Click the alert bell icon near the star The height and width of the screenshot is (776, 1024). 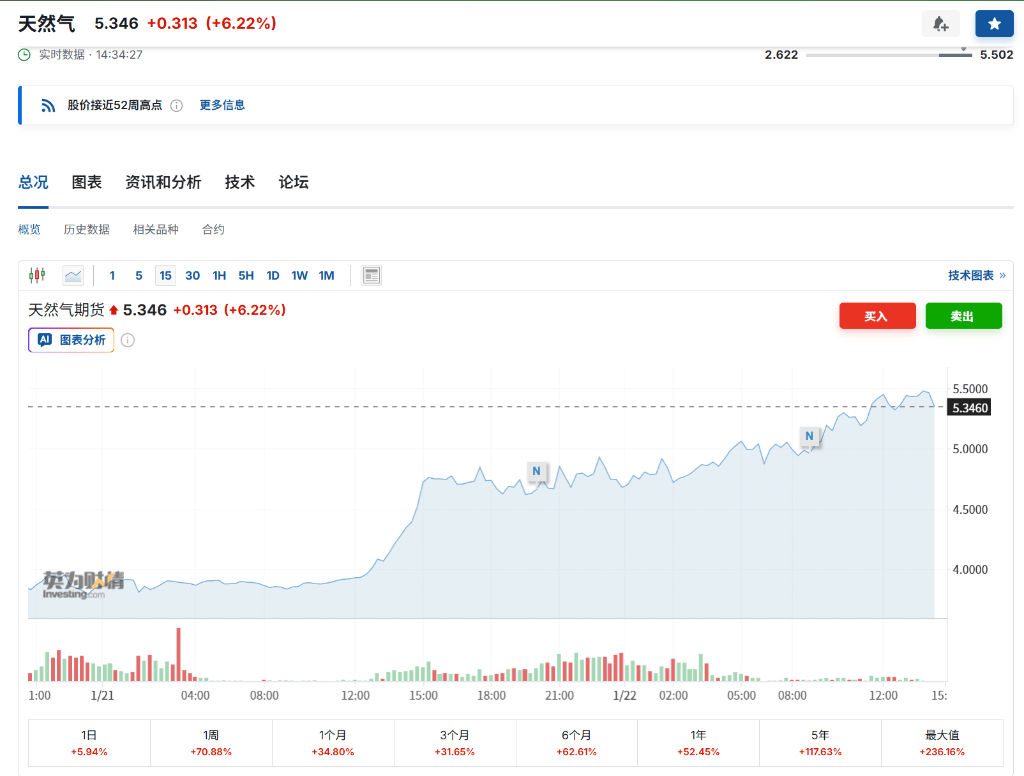[940, 23]
